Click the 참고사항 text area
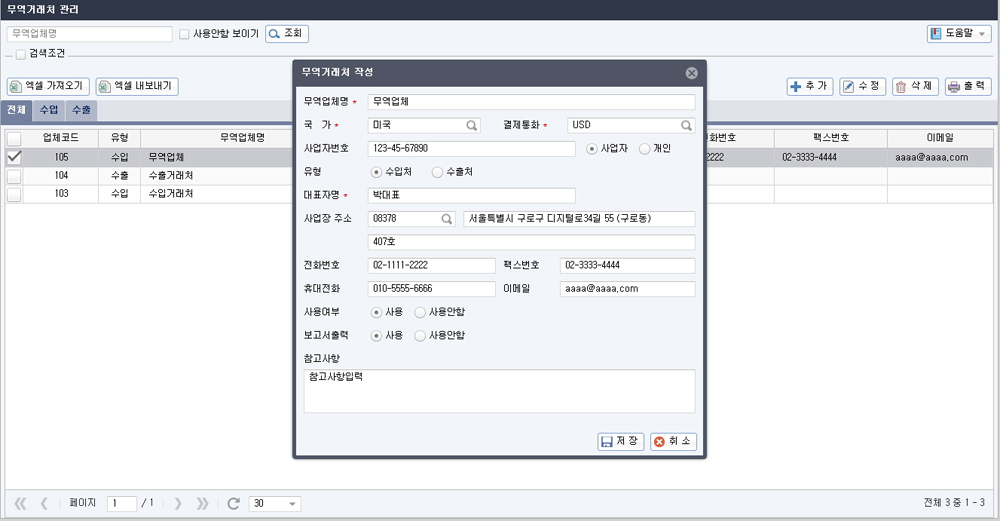Screen dimensions: 1000x521 (499, 391)
